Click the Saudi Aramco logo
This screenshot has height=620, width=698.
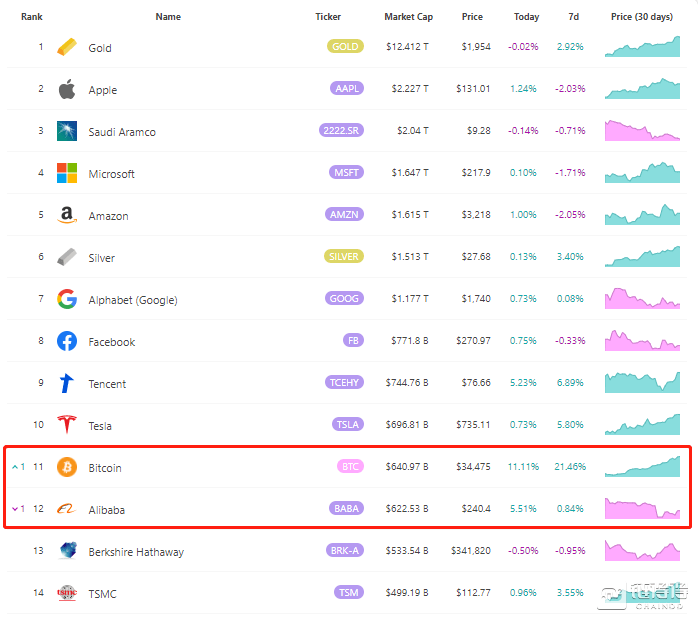67,131
